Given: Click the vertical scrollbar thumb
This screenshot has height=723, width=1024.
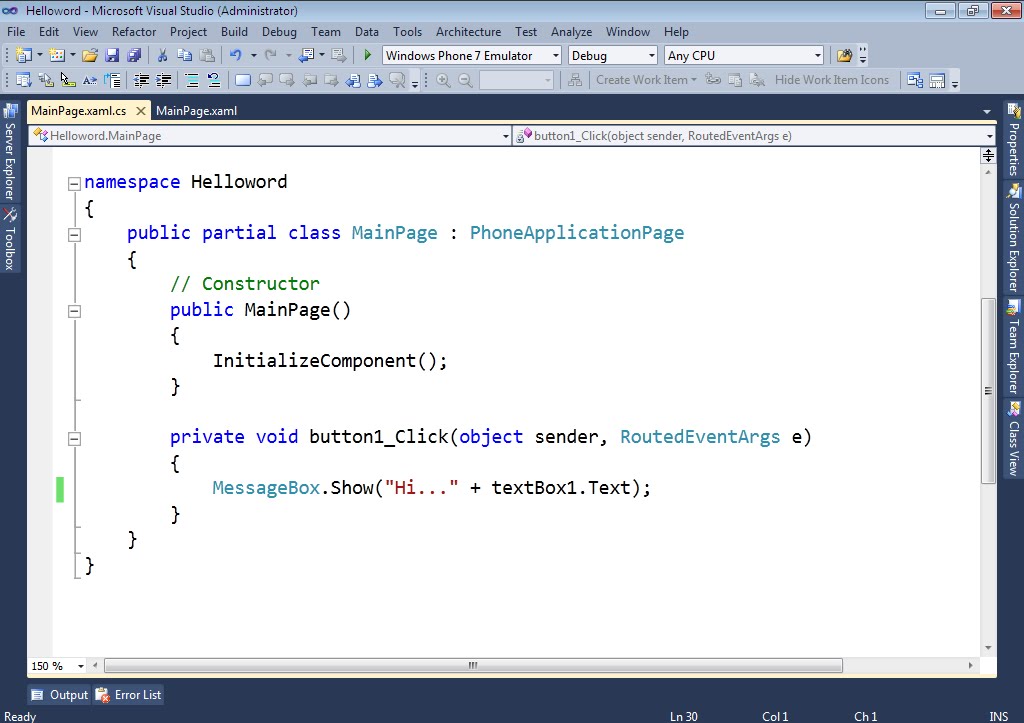Looking at the screenshot, I should 988,391.
